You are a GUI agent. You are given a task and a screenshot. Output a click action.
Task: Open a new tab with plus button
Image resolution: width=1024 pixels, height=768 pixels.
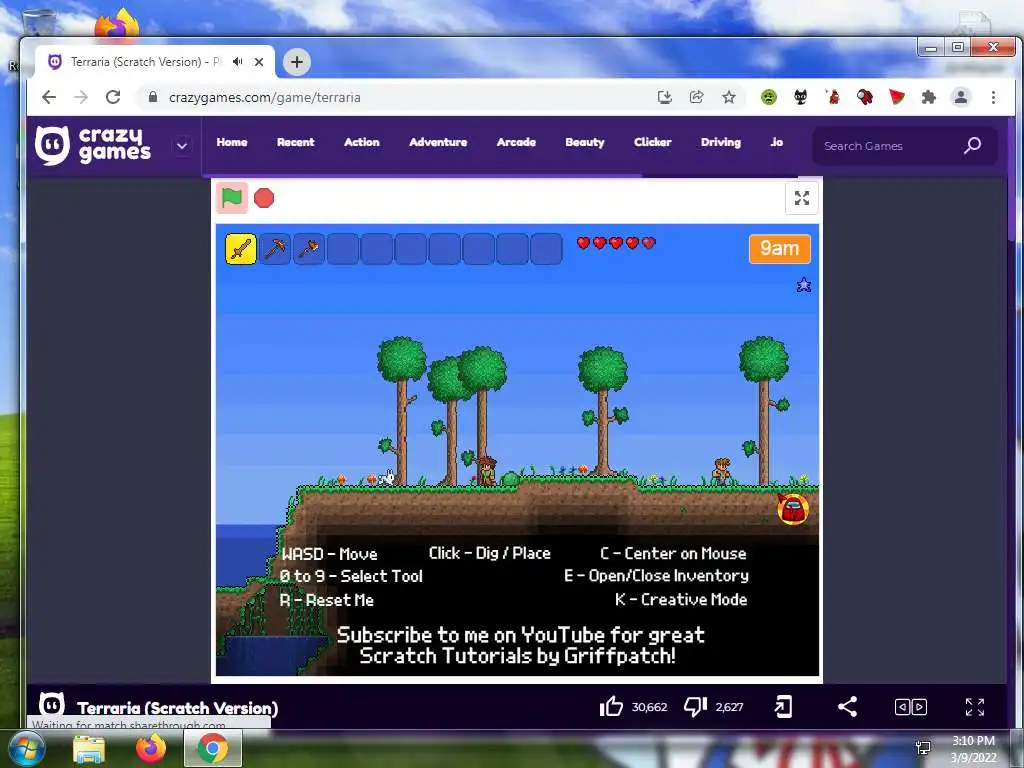pos(296,62)
